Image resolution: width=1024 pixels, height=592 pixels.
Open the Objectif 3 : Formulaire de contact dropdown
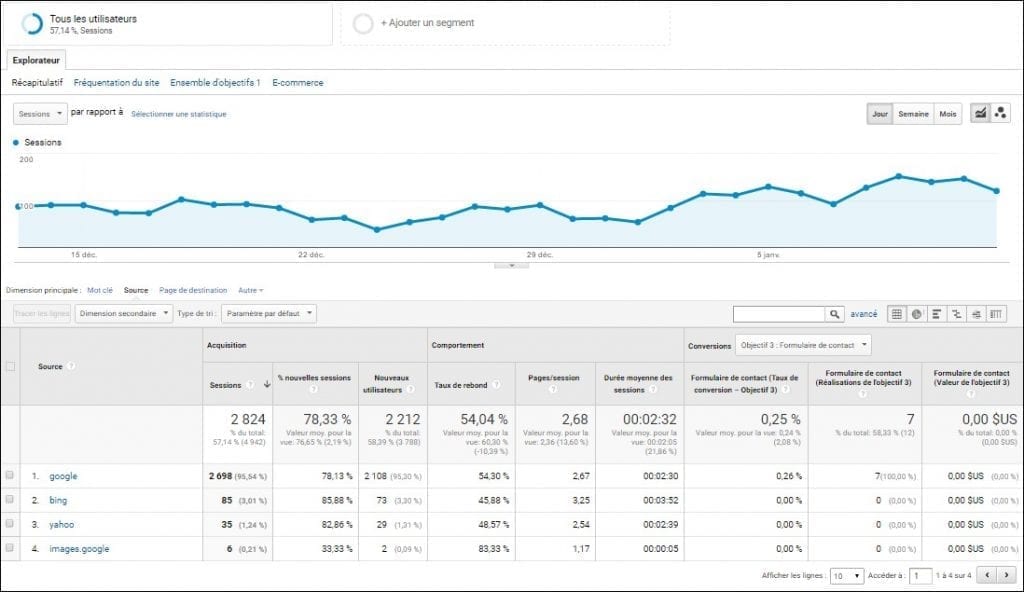click(803, 345)
